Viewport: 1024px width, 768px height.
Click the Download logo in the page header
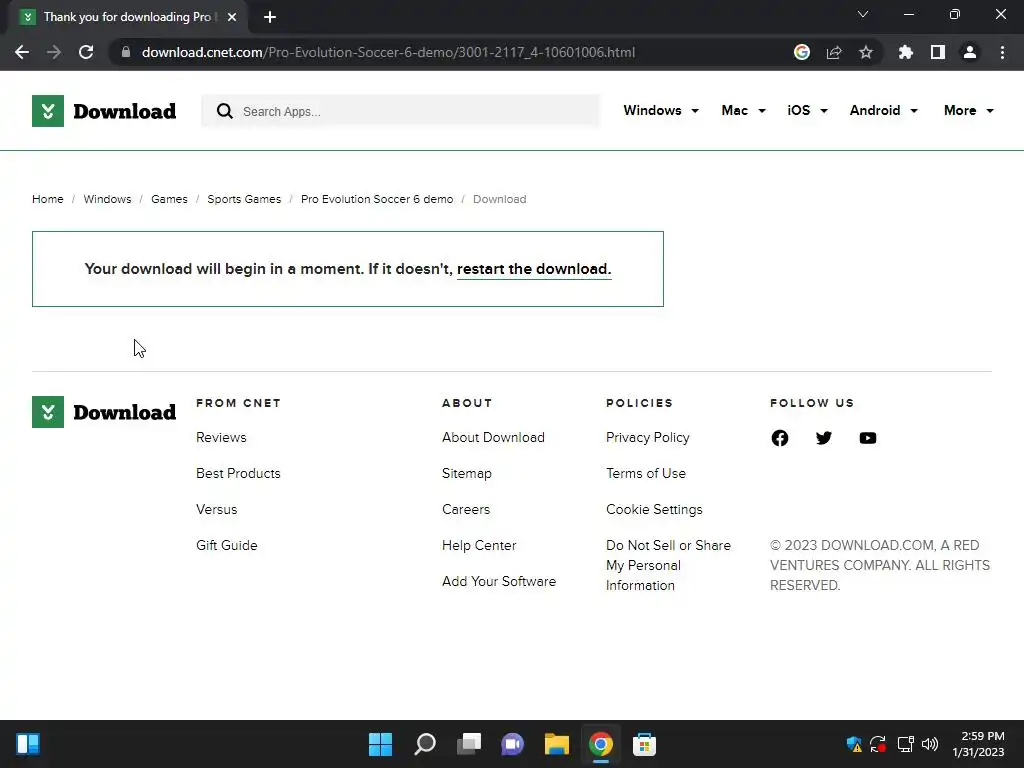[x=104, y=111]
